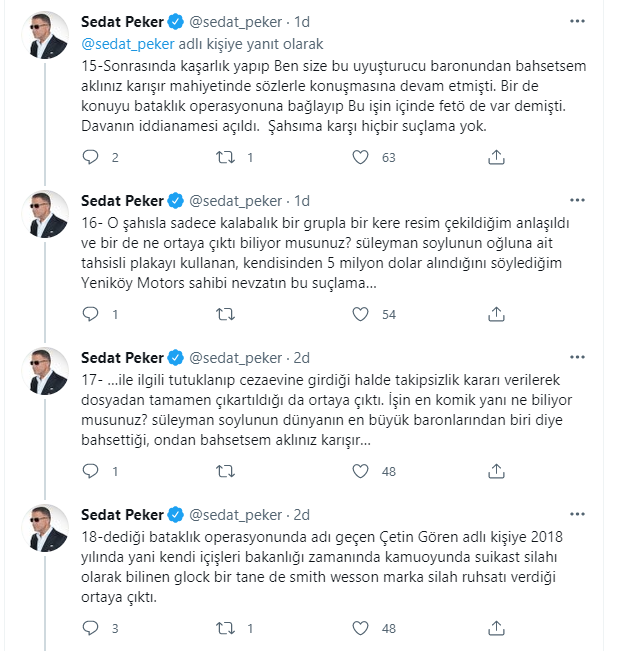Screen dimensions: 624x651
Task: Like tweet 17 with 48 likes
Action: (360, 471)
